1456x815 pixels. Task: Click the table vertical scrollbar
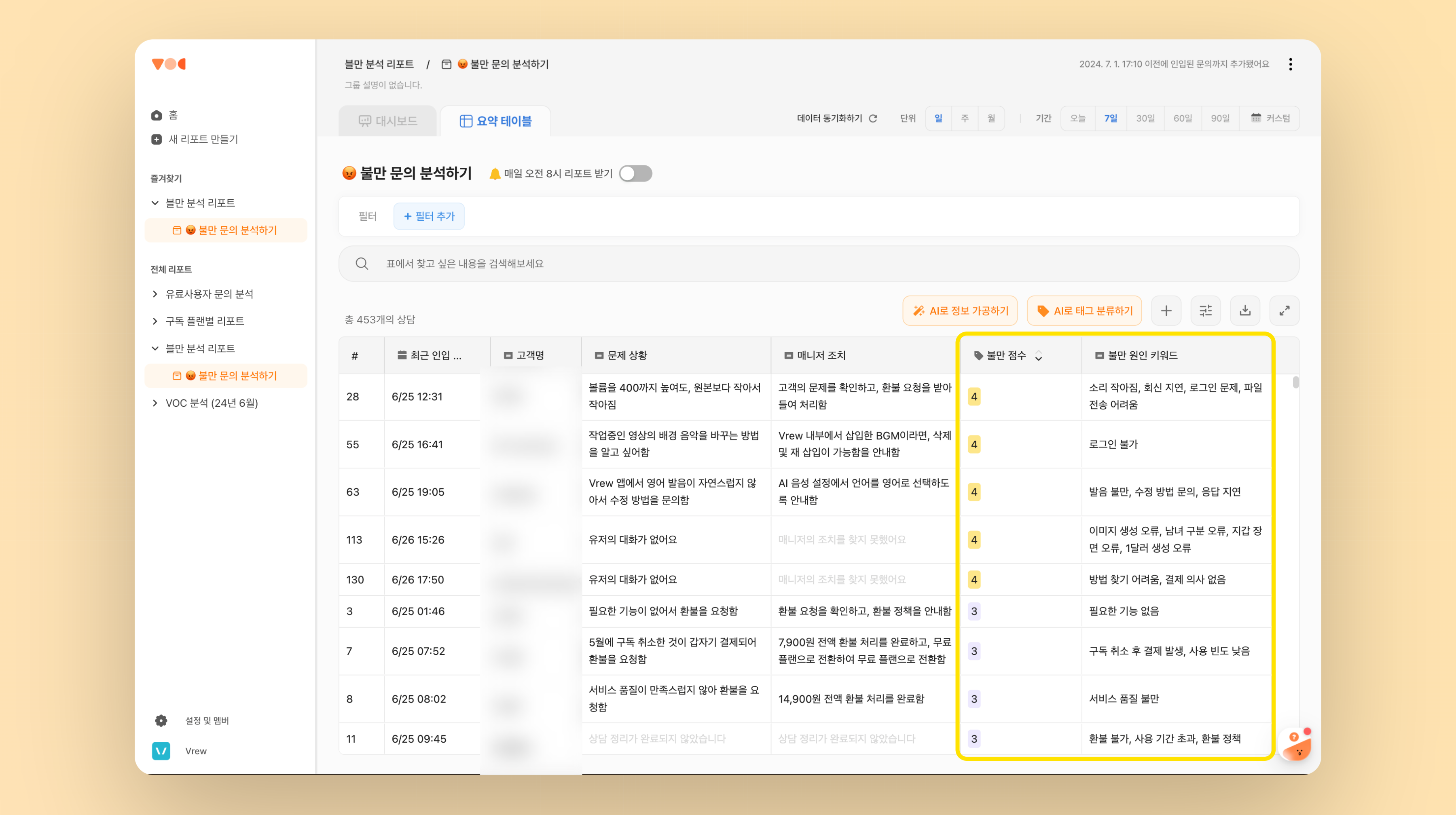[x=1295, y=383]
